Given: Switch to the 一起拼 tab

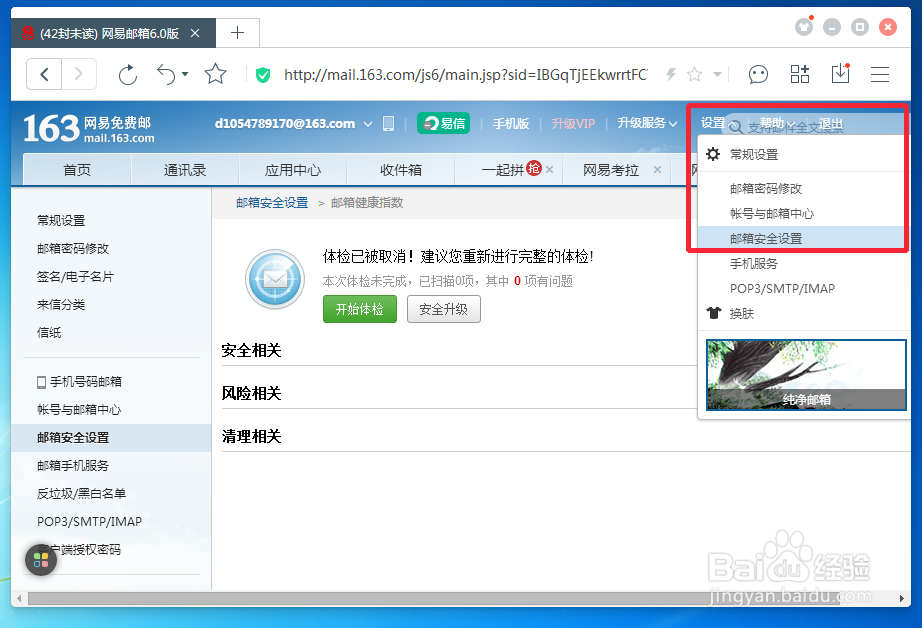Looking at the screenshot, I should [503, 170].
